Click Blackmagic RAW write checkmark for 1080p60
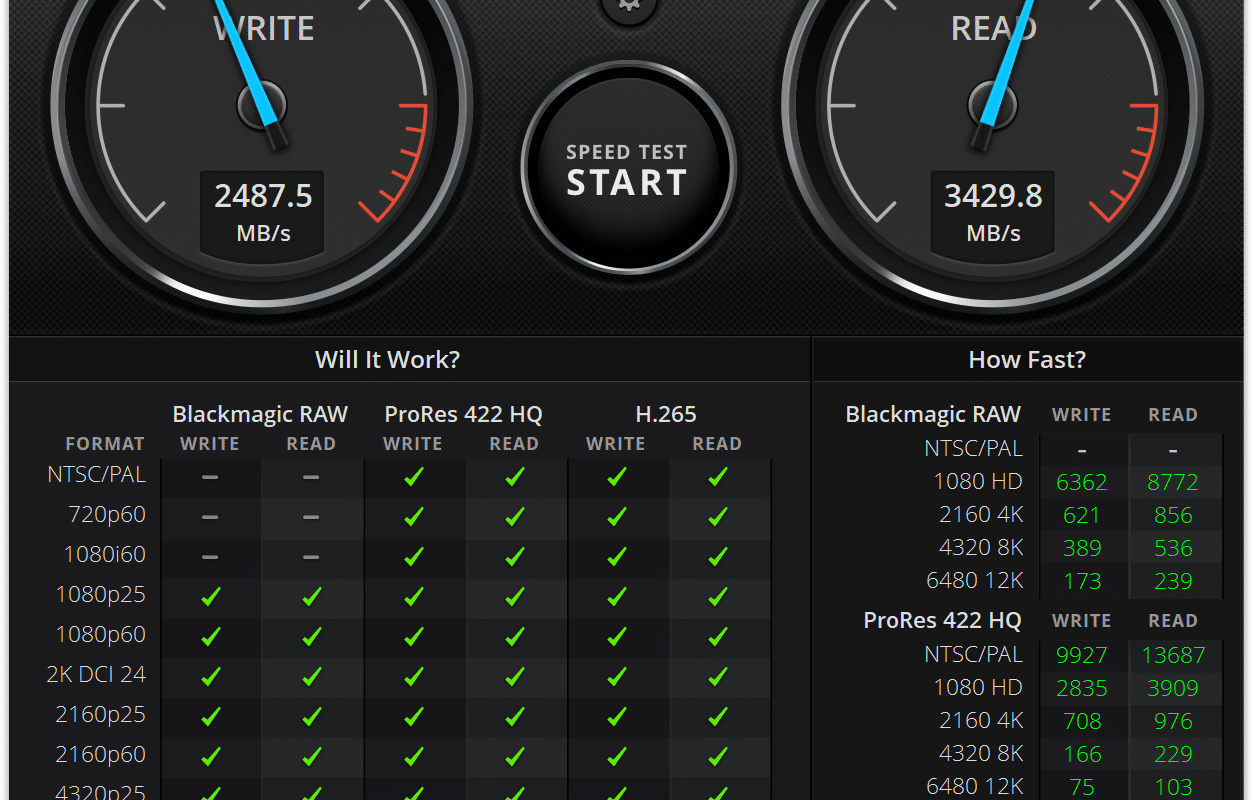The height and width of the screenshot is (800, 1253). point(210,637)
